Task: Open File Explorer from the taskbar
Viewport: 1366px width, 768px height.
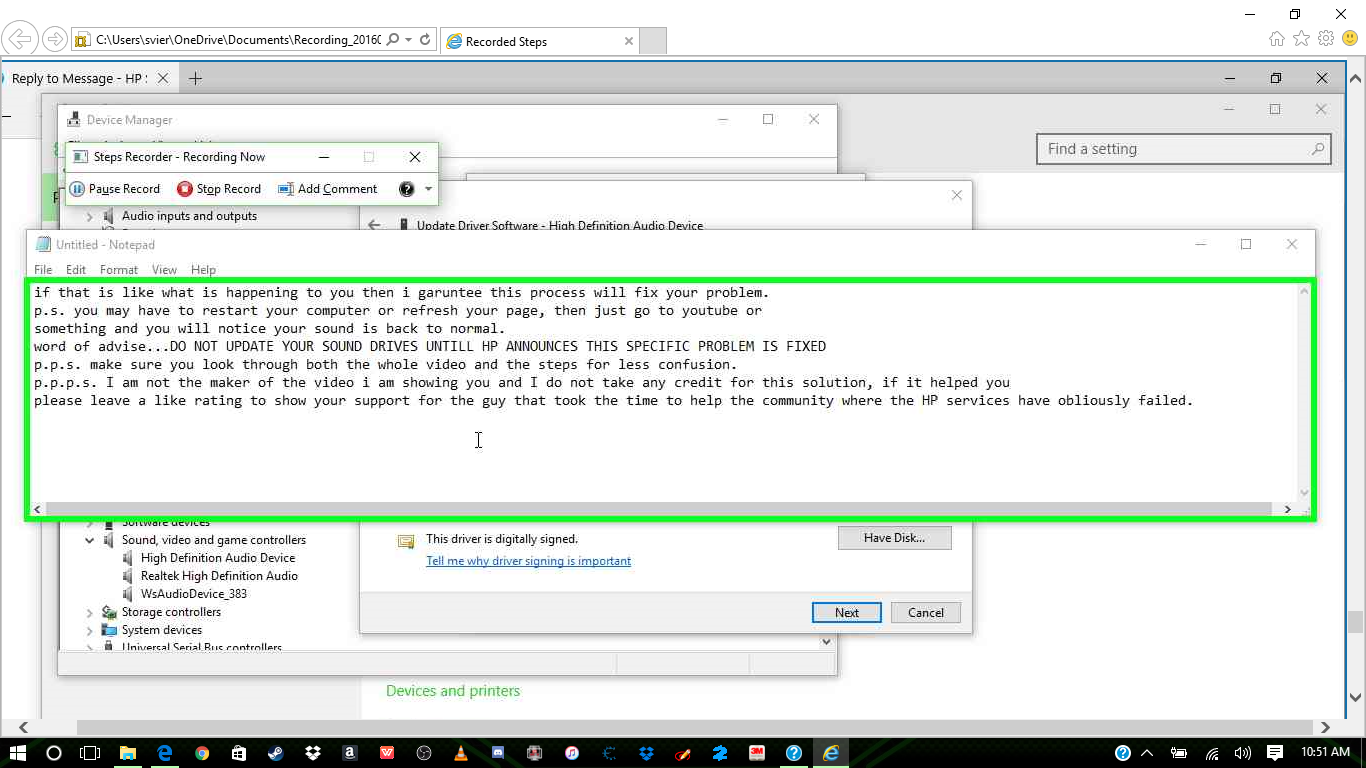Action: tap(128, 753)
